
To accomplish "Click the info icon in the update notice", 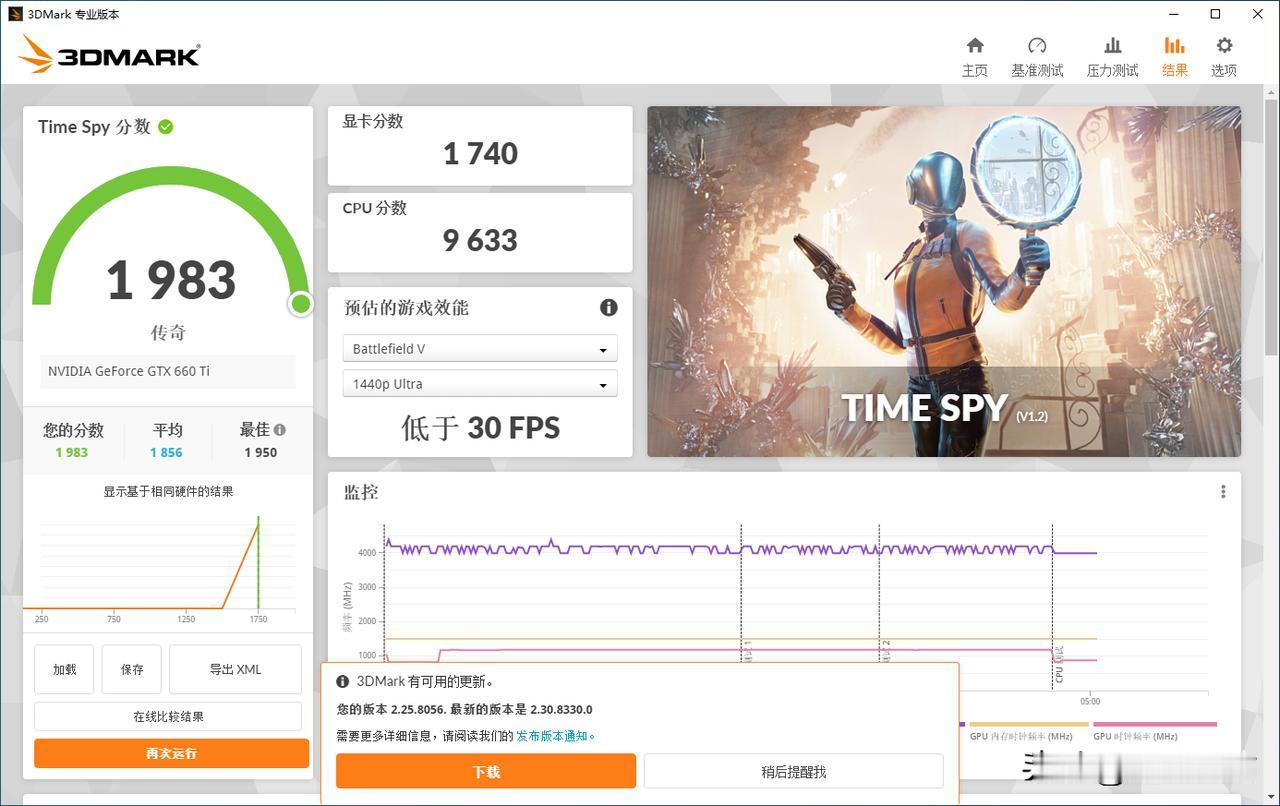I will click(x=343, y=682).
